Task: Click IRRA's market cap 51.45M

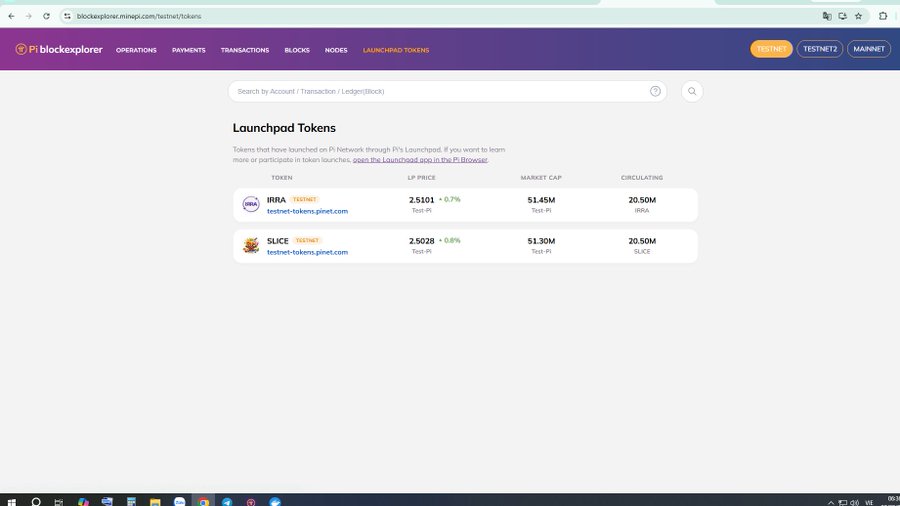Action: (x=541, y=200)
